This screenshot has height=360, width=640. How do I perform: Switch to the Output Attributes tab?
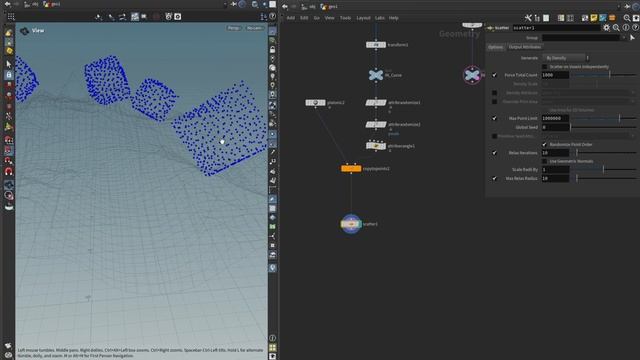coord(524,47)
